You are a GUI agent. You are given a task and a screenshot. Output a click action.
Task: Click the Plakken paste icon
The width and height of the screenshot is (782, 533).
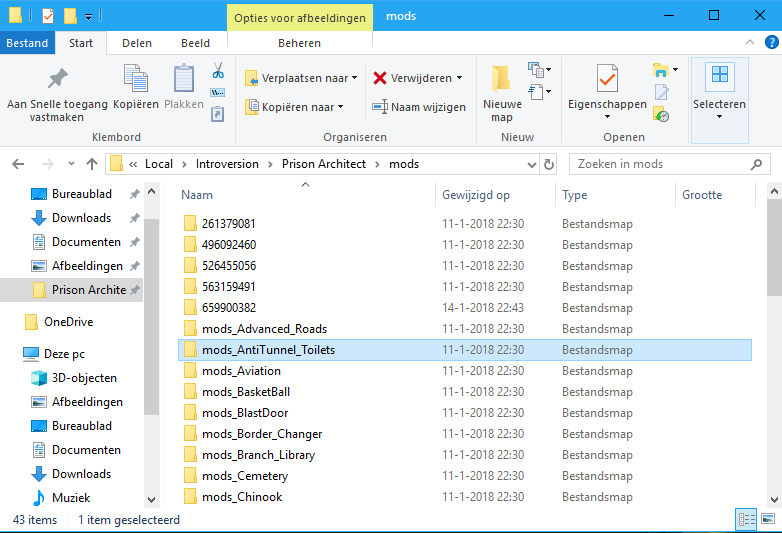184,78
